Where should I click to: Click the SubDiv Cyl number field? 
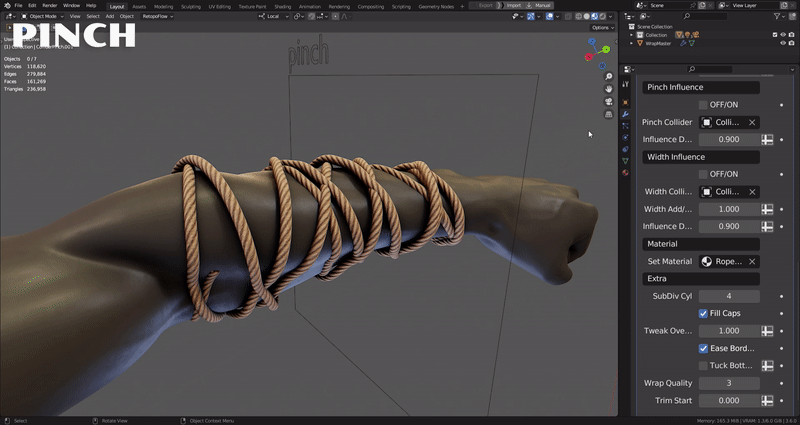728,296
